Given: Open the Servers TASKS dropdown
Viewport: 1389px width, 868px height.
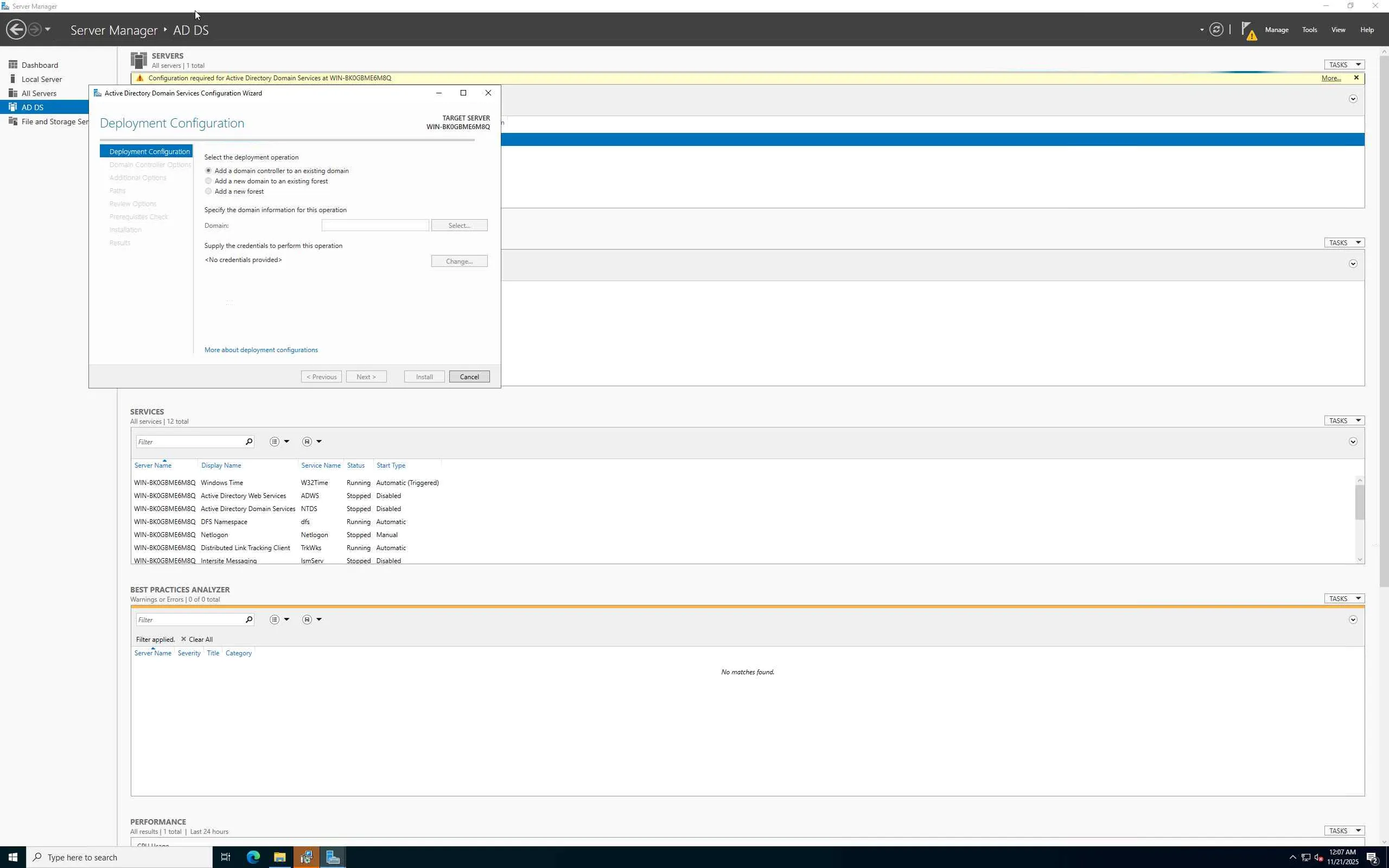Looking at the screenshot, I should (x=1343, y=65).
